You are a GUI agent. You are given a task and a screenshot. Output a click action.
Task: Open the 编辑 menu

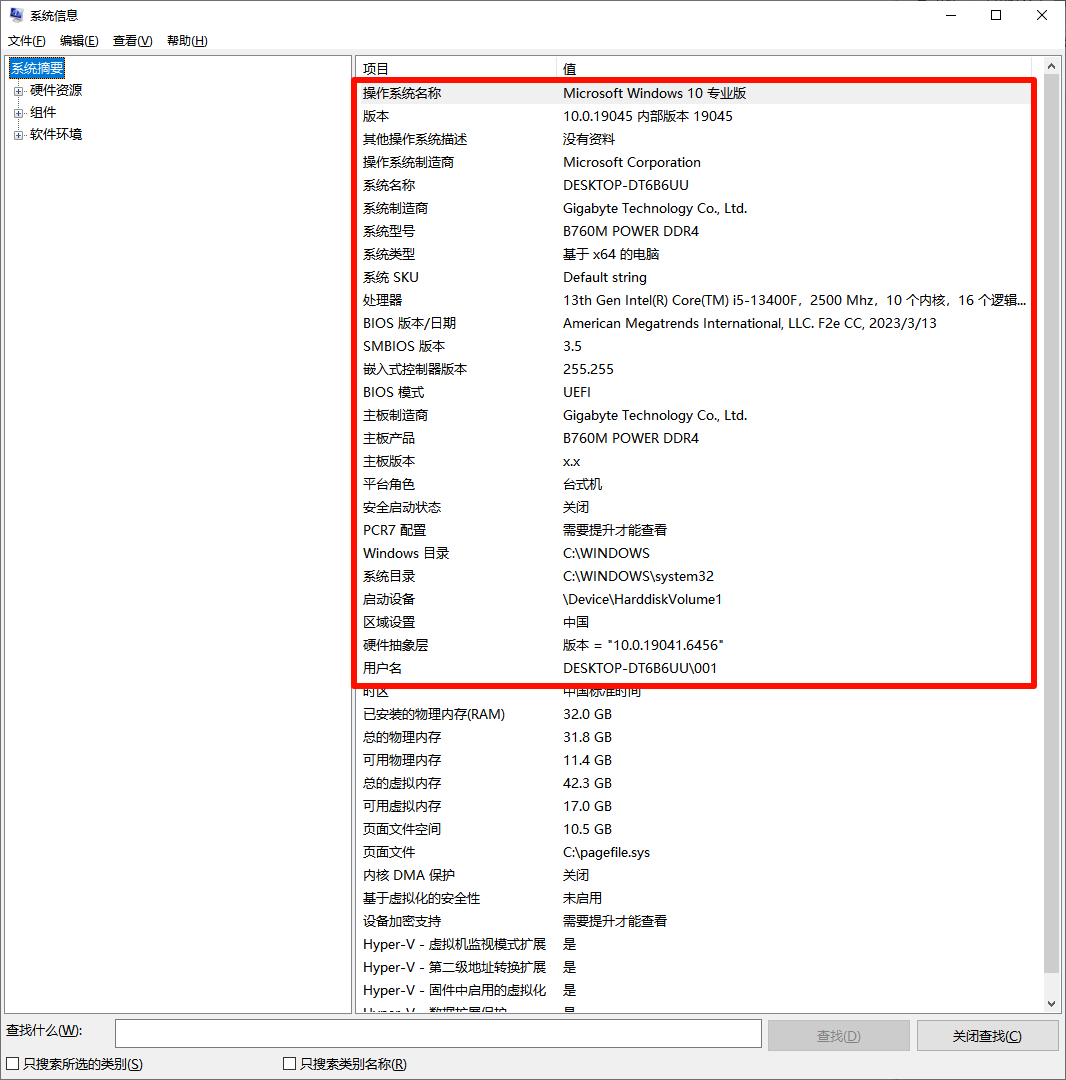click(x=79, y=41)
